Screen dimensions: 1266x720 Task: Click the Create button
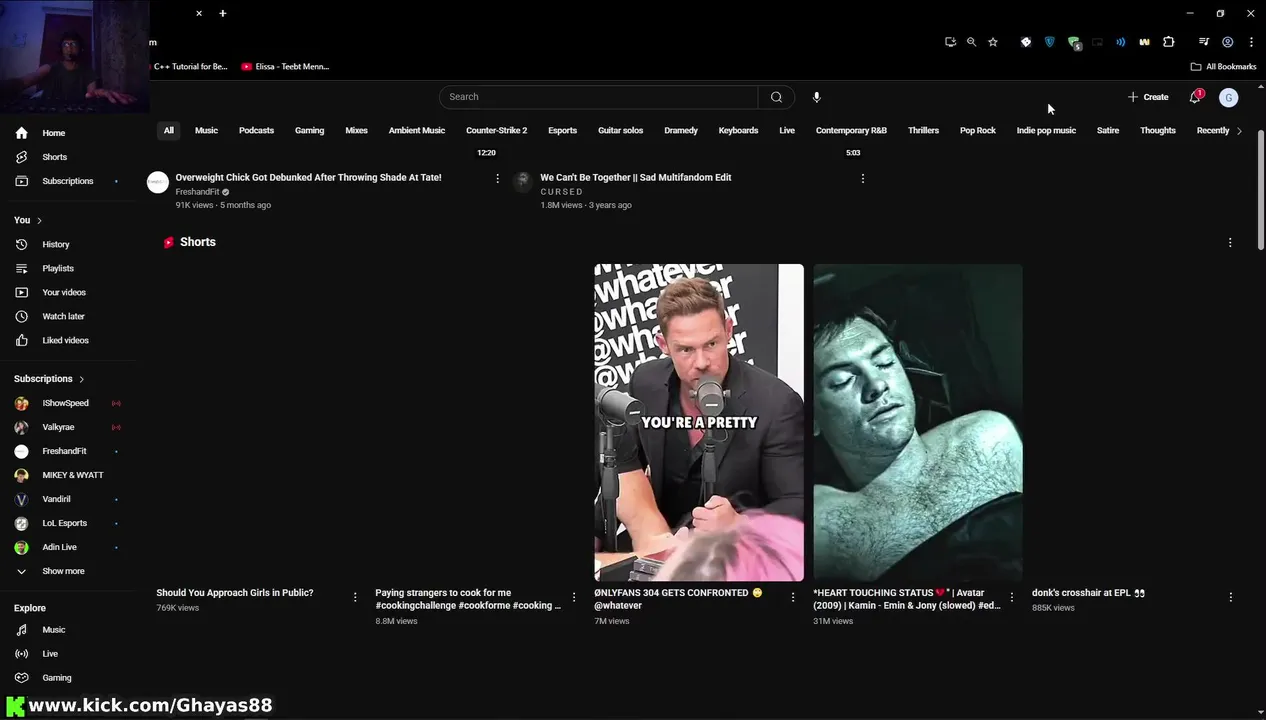coord(1148,97)
